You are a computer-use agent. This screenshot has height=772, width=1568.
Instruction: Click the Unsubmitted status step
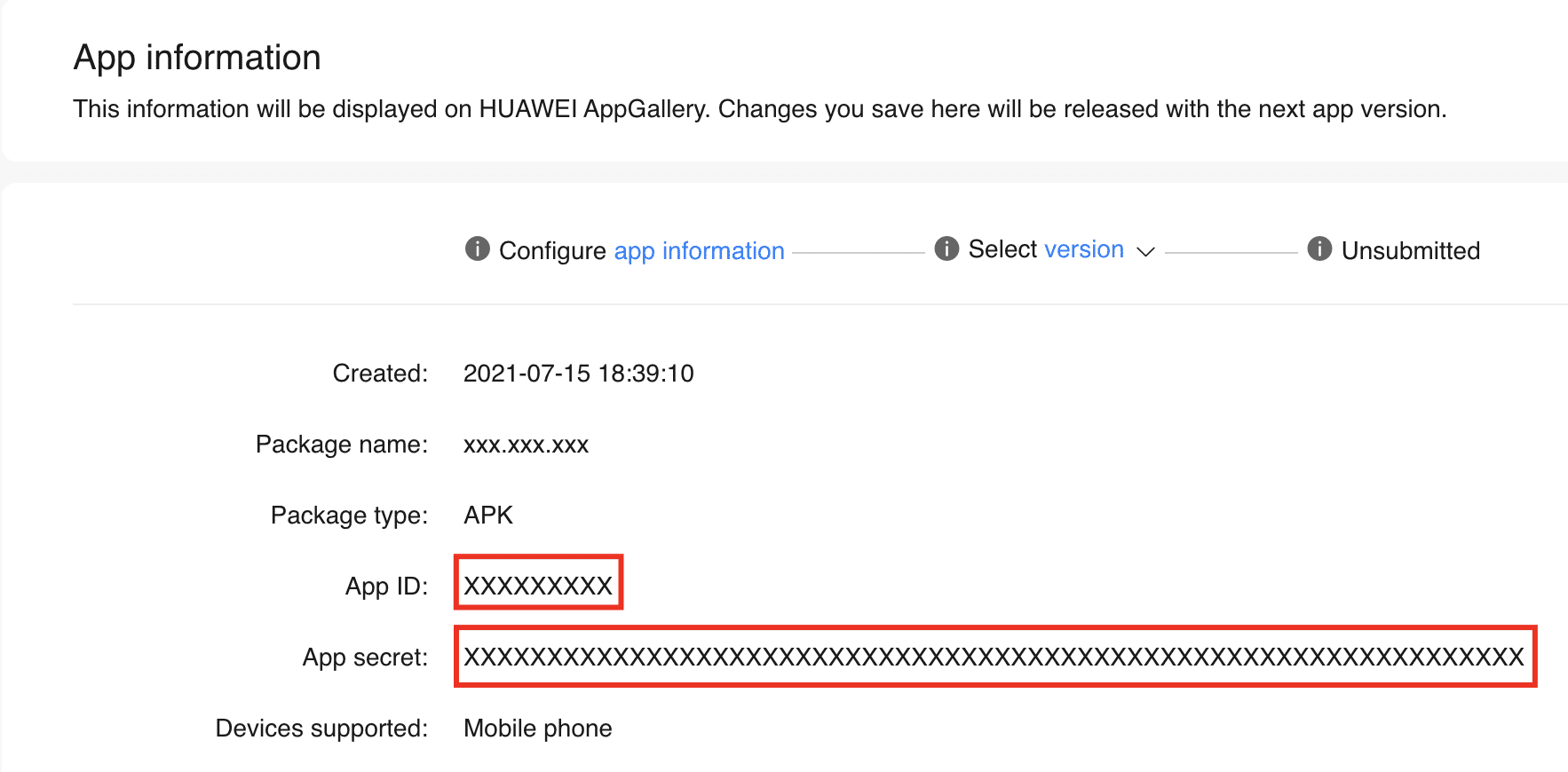tap(1410, 251)
